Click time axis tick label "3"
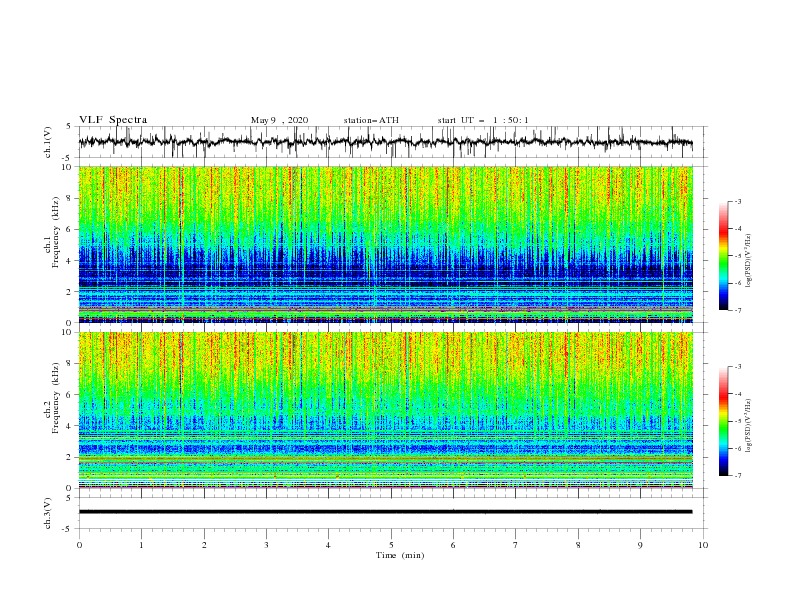The width and height of the screenshot is (792, 612). coord(266,545)
